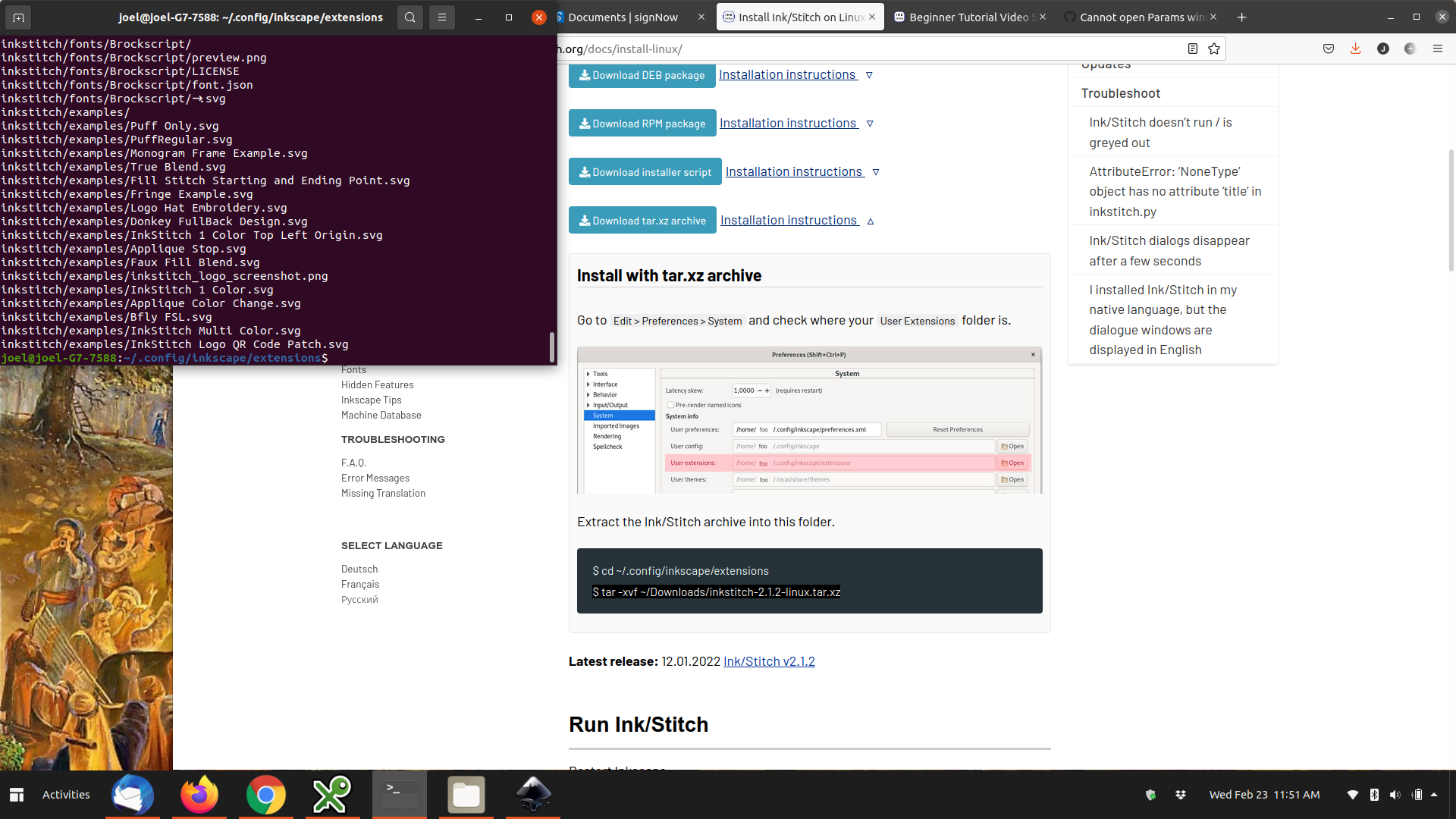This screenshot has width=1456, height=819.
Task: Open the terminal hamburger menu
Action: [x=442, y=17]
